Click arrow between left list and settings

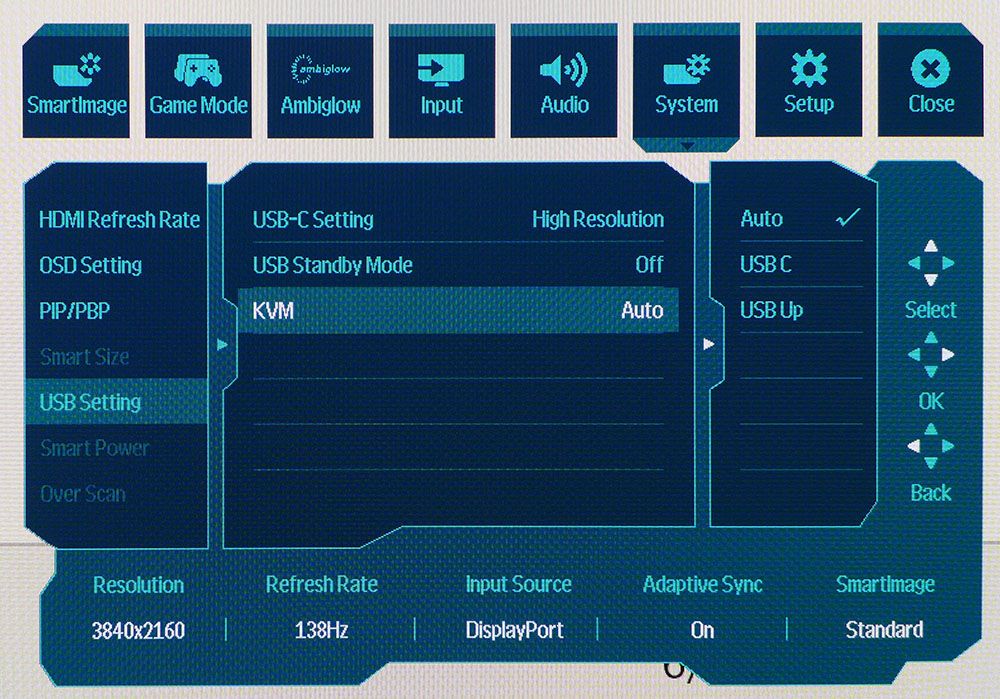(x=223, y=345)
